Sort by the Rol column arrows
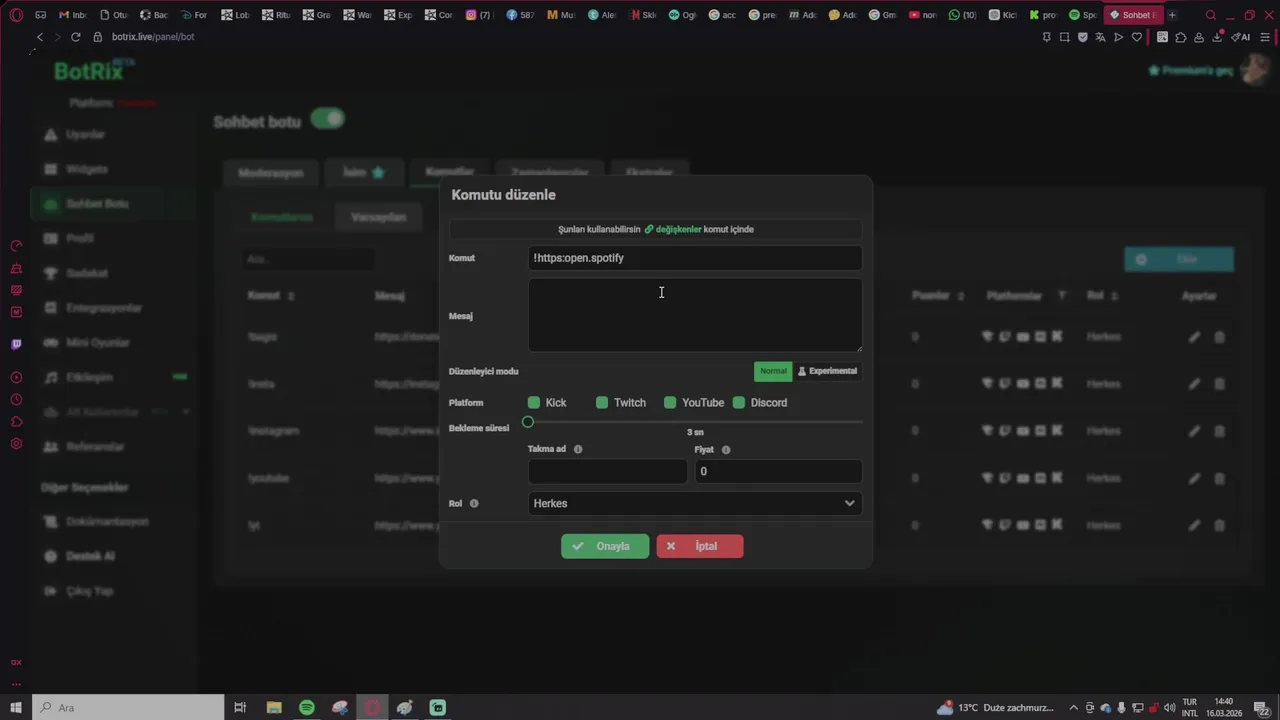Screen dimensions: 1280x720 point(1114,296)
